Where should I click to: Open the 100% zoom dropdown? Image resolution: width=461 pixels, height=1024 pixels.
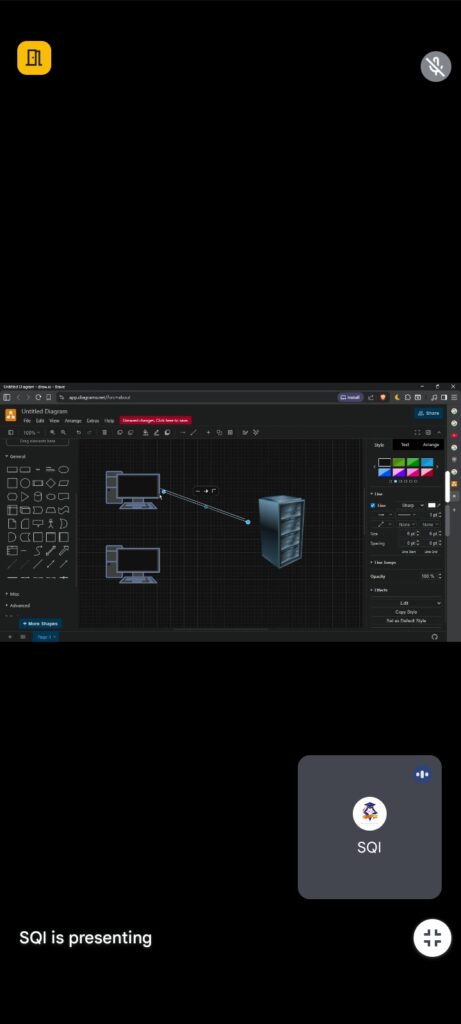[31, 432]
